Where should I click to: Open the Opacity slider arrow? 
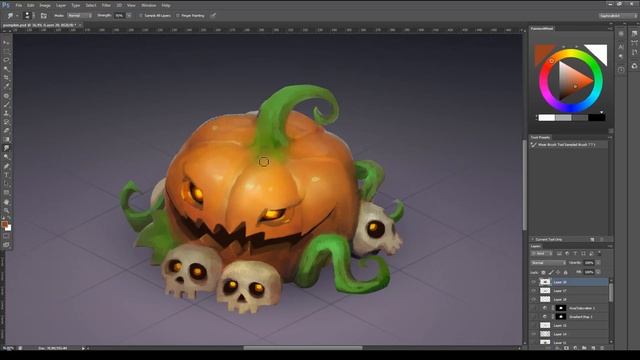click(x=598, y=263)
